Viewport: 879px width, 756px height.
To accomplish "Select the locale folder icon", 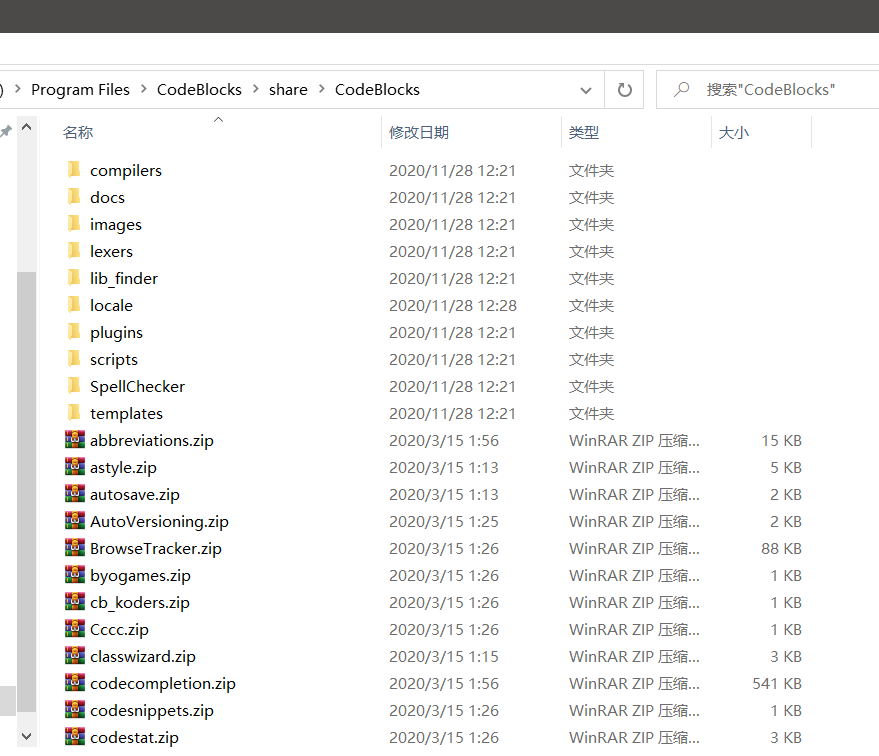I will click(74, 304).
